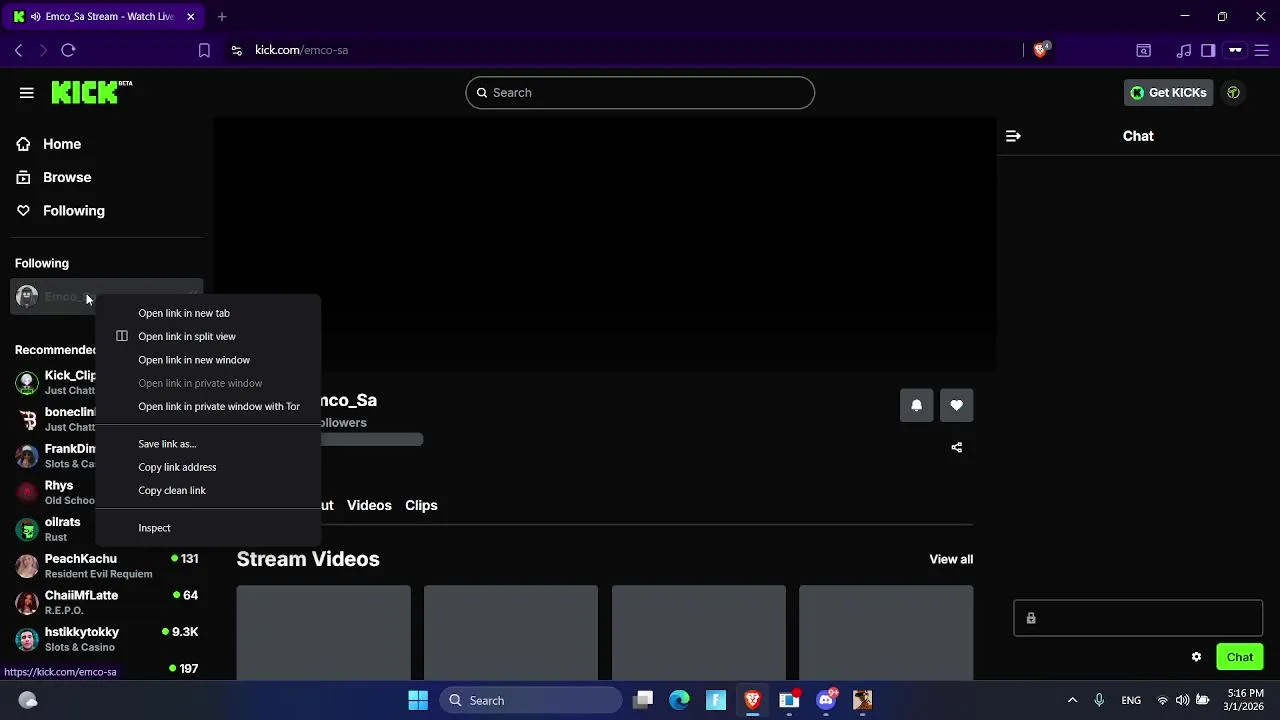The image size is (1280, 720).
Task: Click the share icon under the stream
Action: click(956, 448)
